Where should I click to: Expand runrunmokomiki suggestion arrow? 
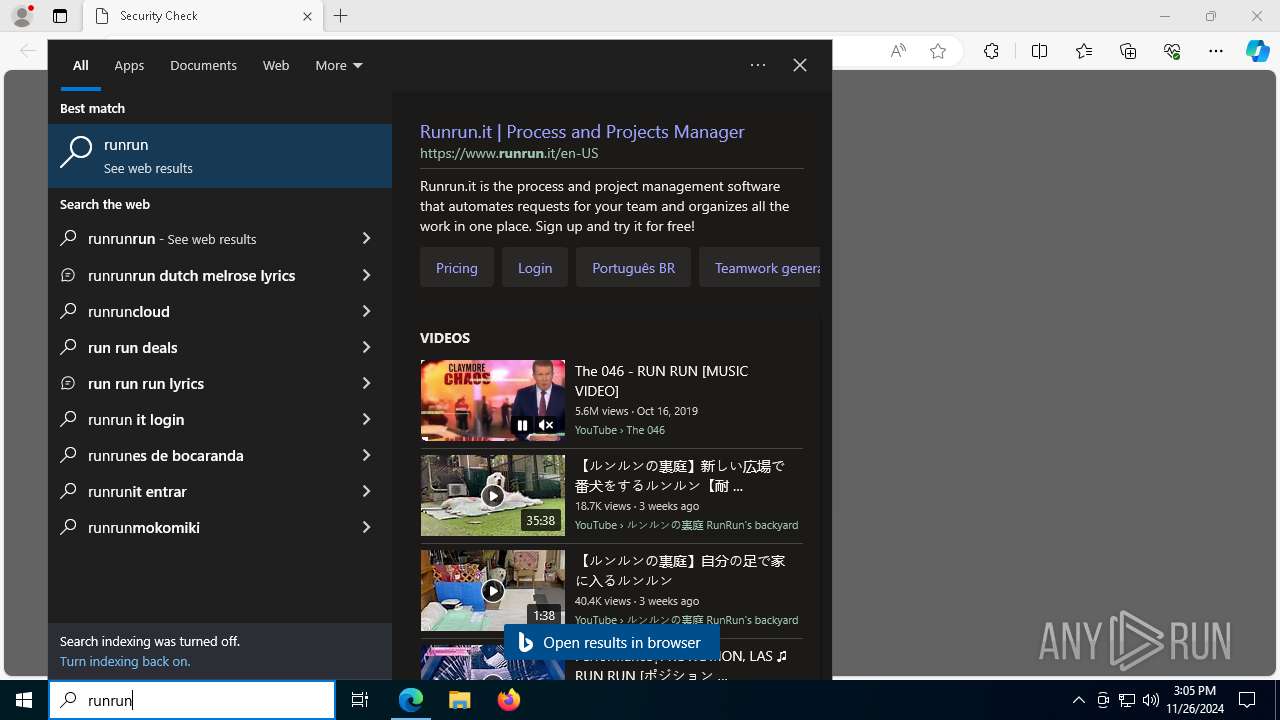[366, 527]
